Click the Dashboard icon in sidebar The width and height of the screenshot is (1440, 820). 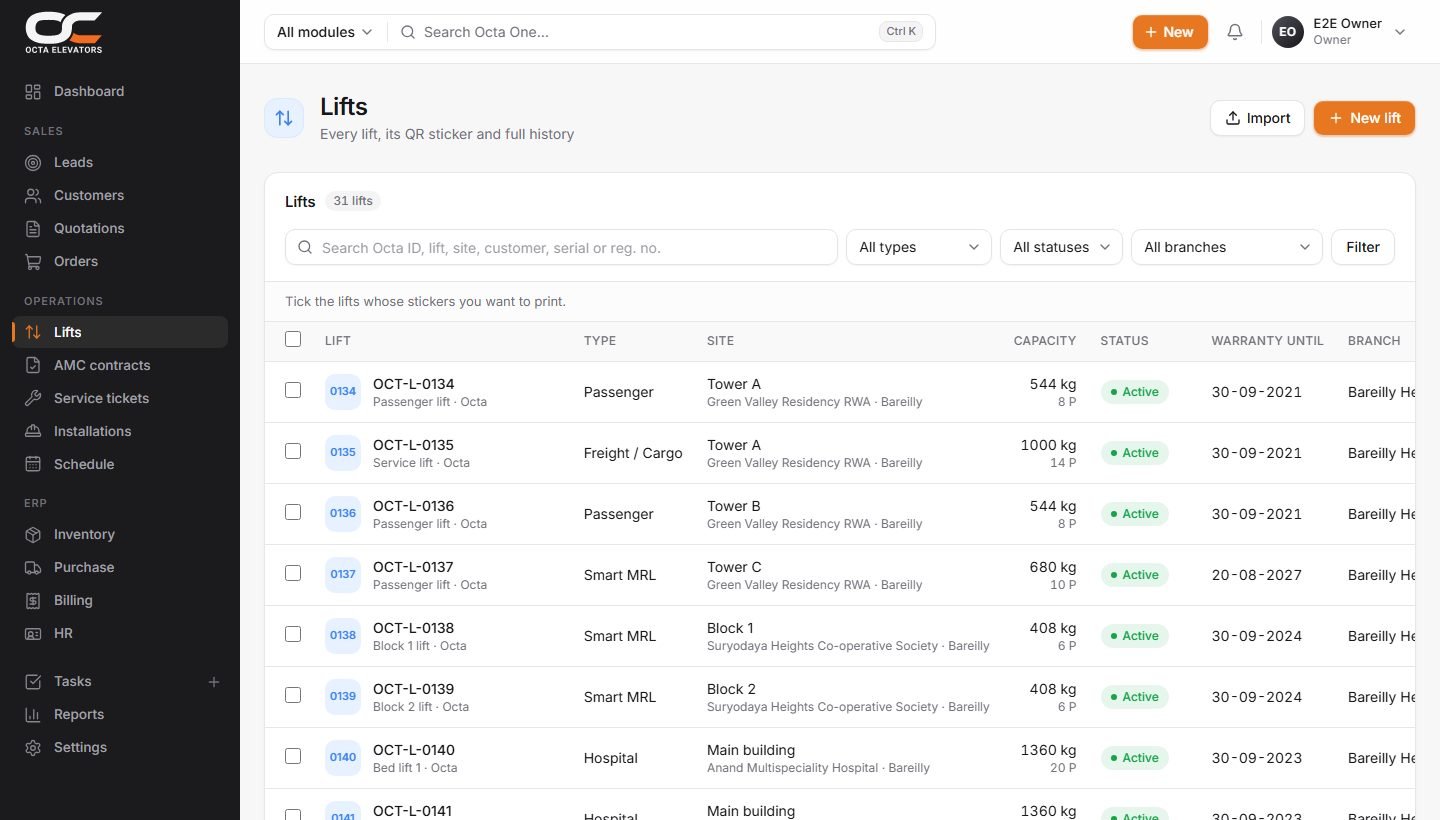pos(33,92)
